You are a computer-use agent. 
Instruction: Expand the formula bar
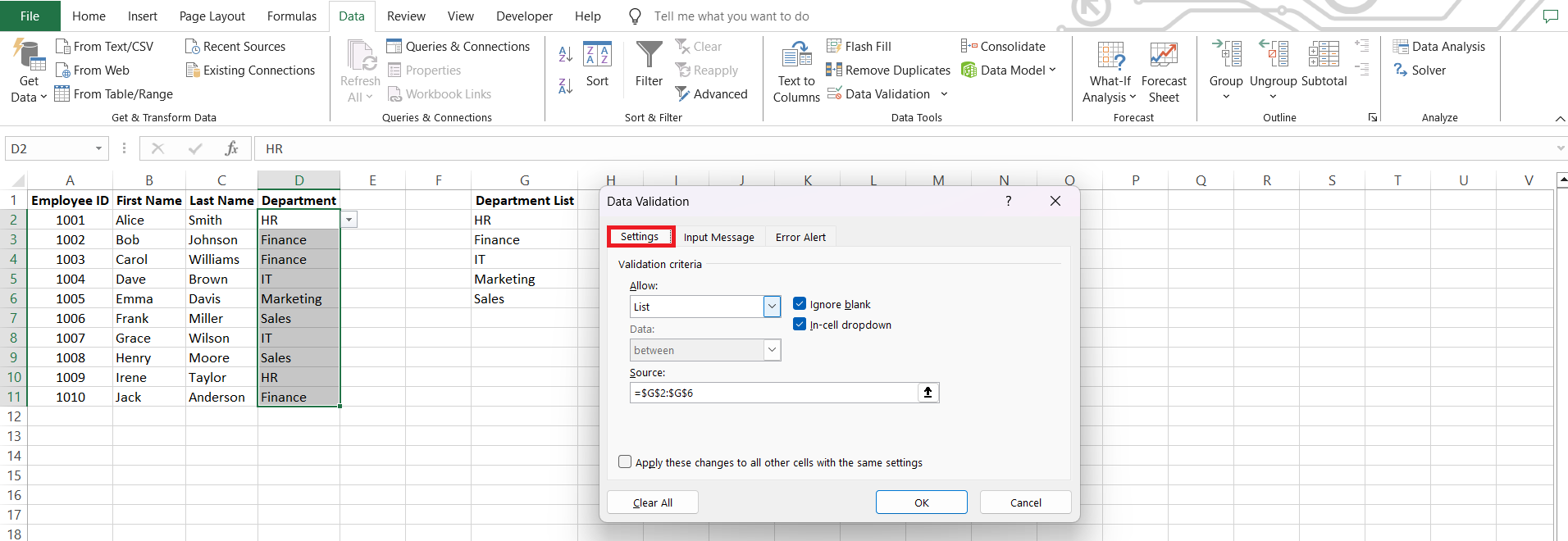1560,148
